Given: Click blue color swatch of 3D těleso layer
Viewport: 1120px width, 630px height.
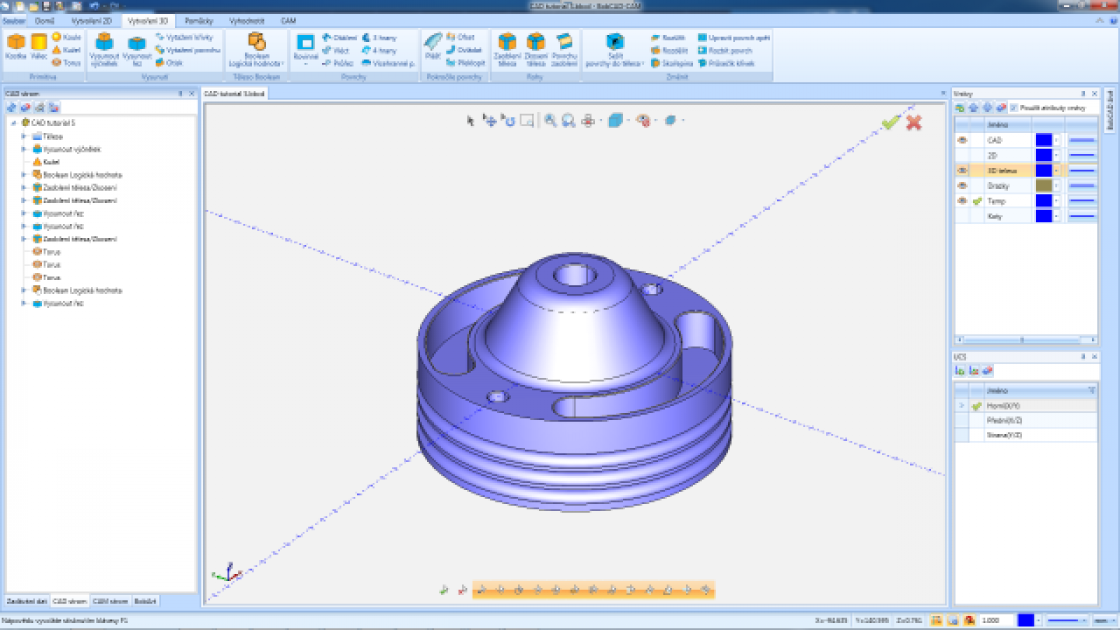Looking at the screenshot, I should (x=1044, y=170).
